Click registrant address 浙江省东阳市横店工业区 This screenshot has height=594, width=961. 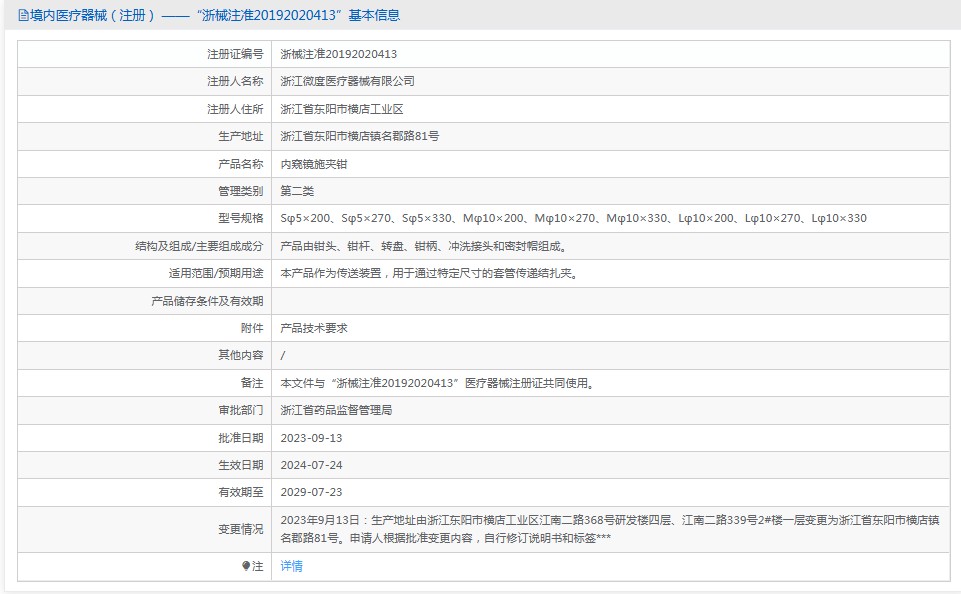(341, 109)
